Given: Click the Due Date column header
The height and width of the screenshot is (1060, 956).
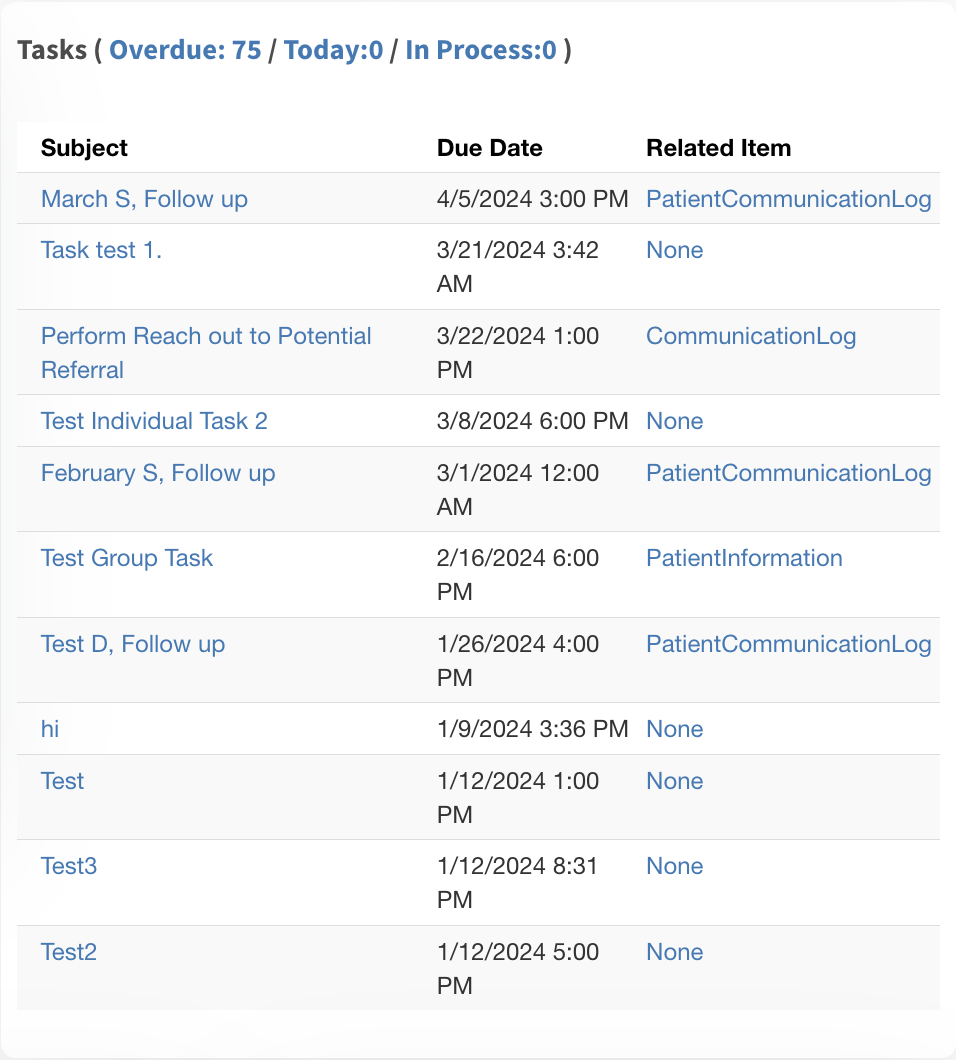Looking at the screenshot, I should click(489, 148).
